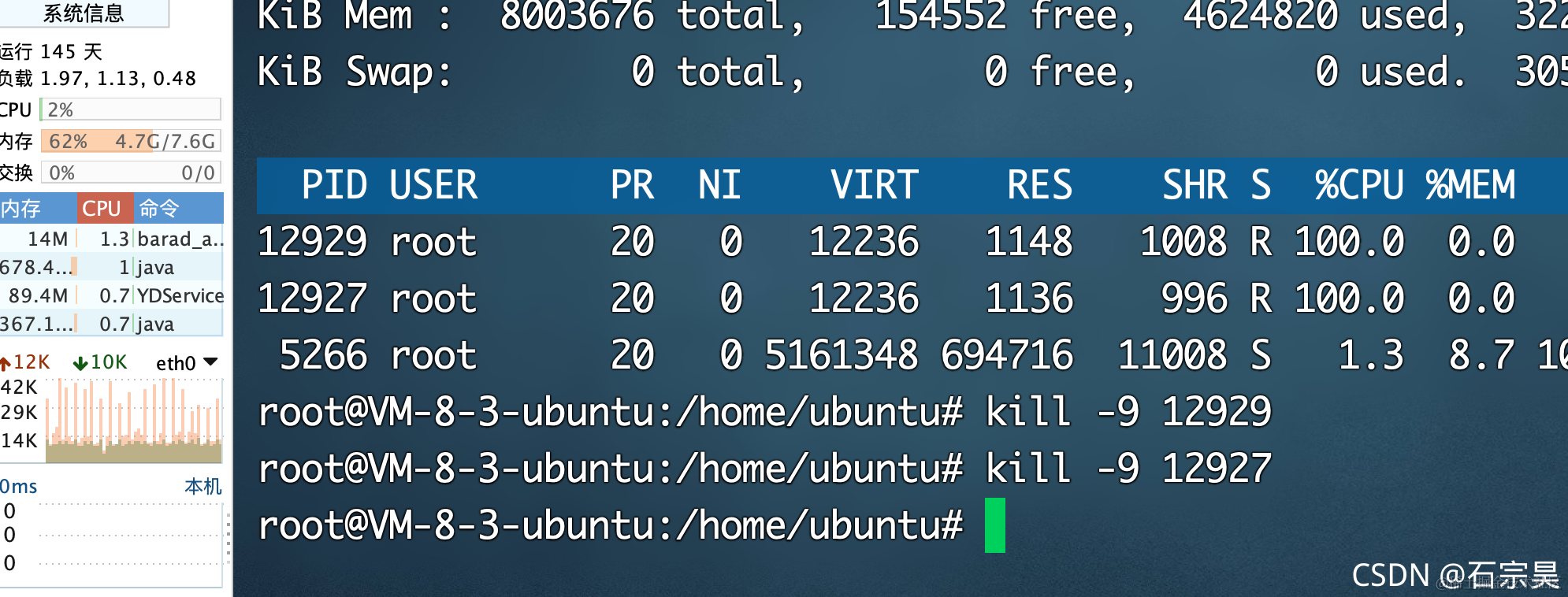Click PID 12929 in the top output
1568x597 pixels.
point(312,242)
